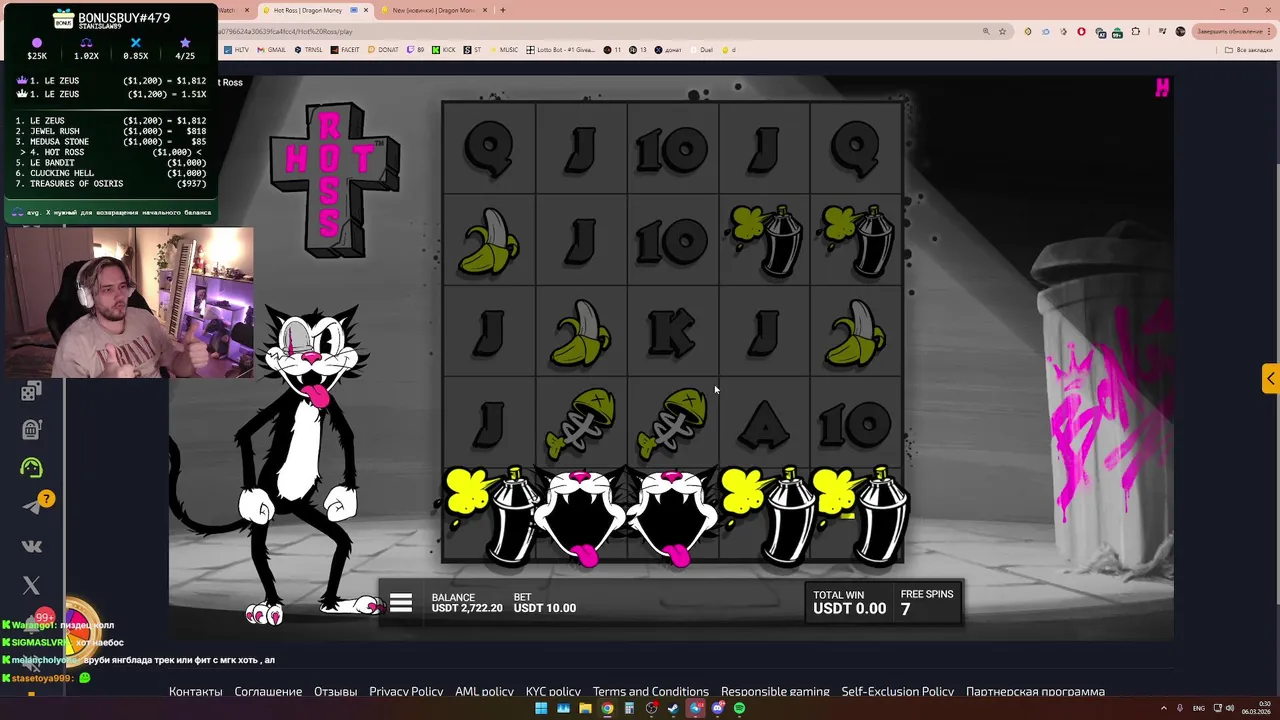Open the Telegram icon in sidebar
Screen dimensions: 1280x720
33,507
